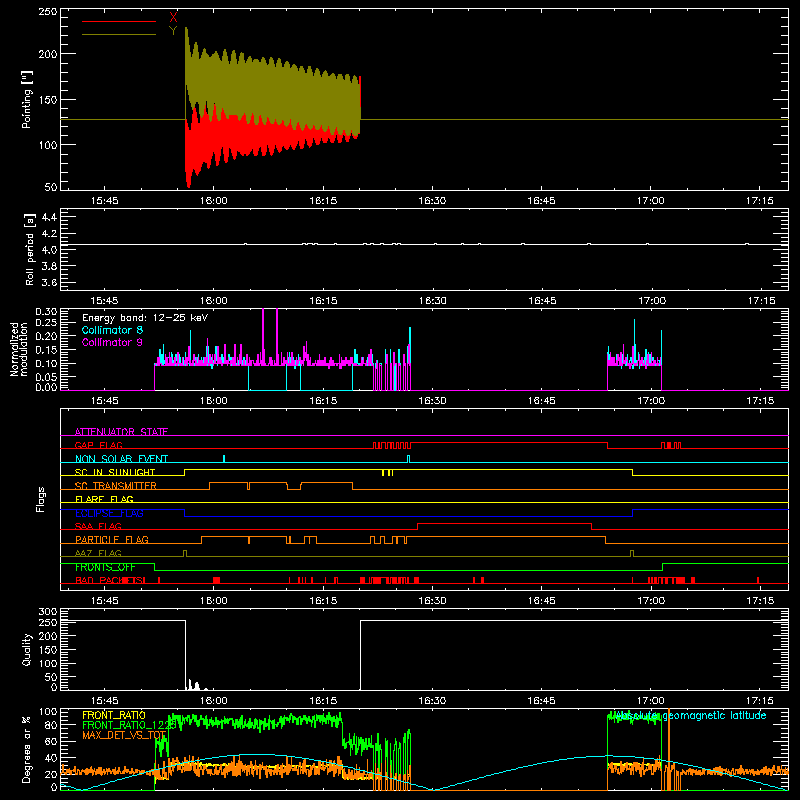Click the yellow FRONT_RATIO legend label
800x800 pixels.
pyautogui.click(x=114, y=715)
